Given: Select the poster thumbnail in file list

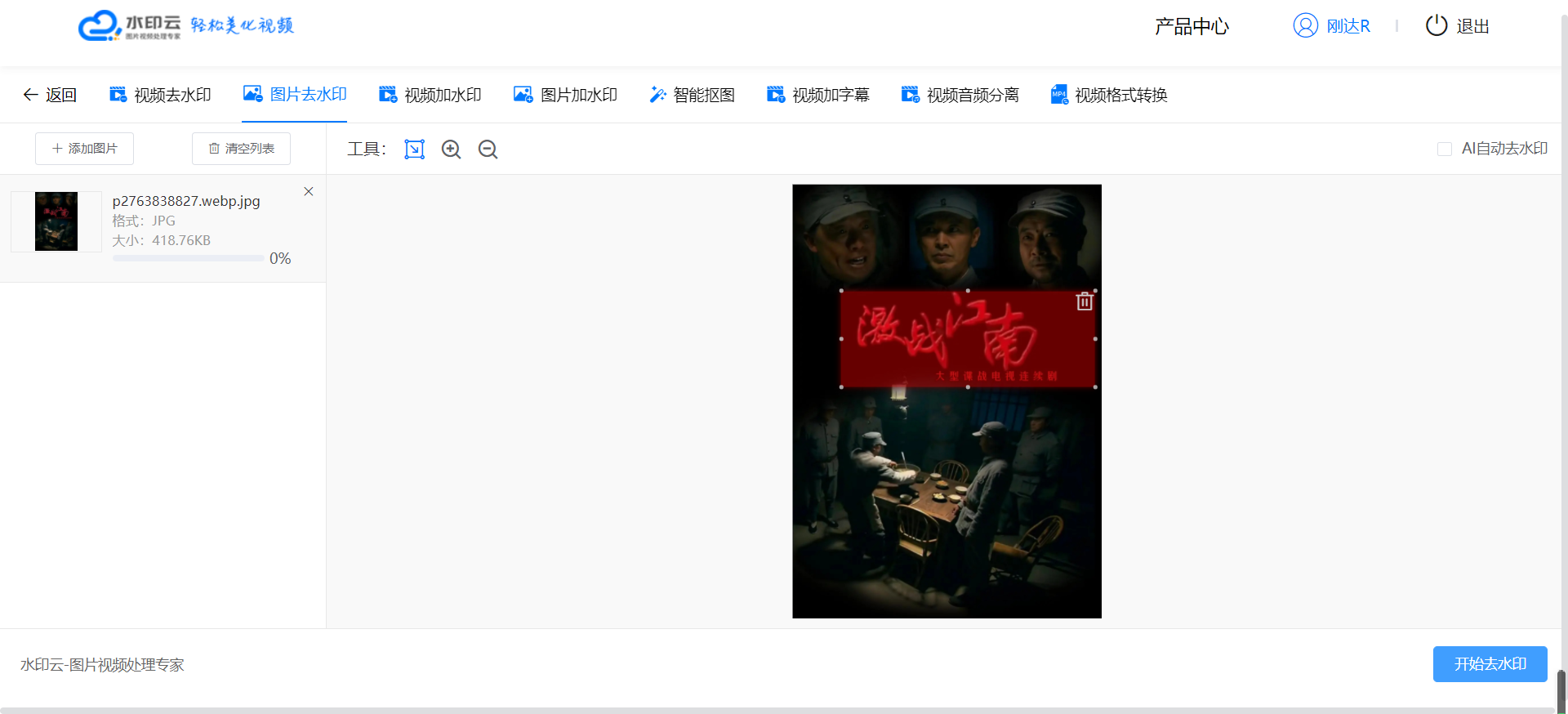Looking at the screenshot, I should click(56, 221).
